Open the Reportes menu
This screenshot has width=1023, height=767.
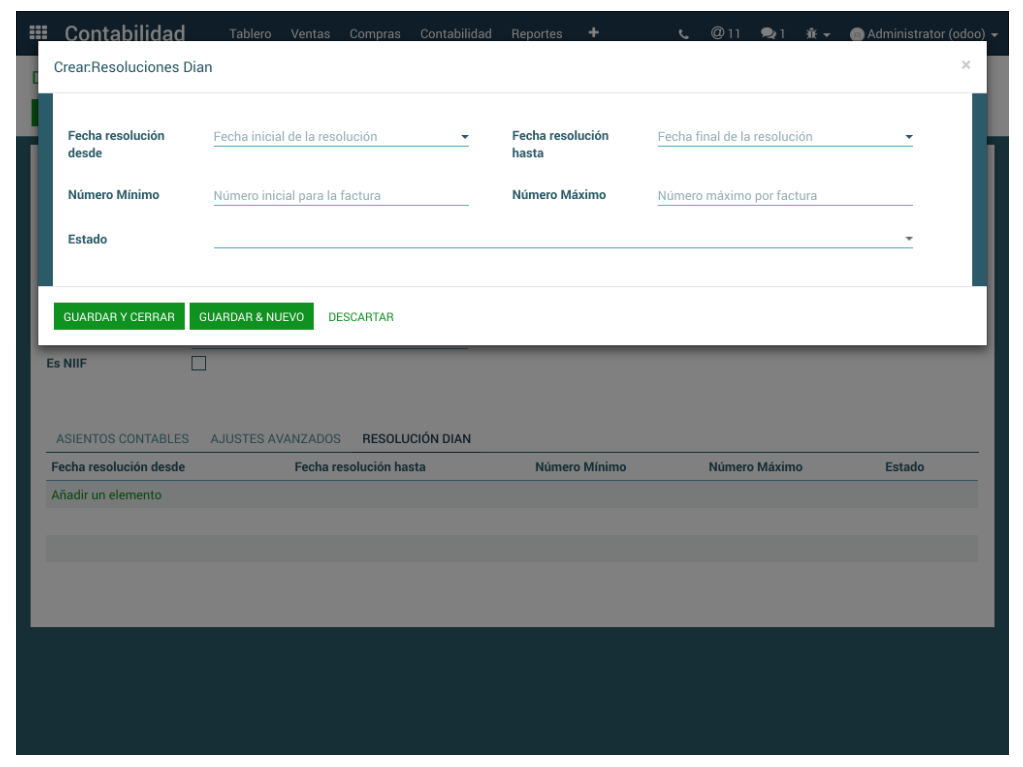click(536, 34)
